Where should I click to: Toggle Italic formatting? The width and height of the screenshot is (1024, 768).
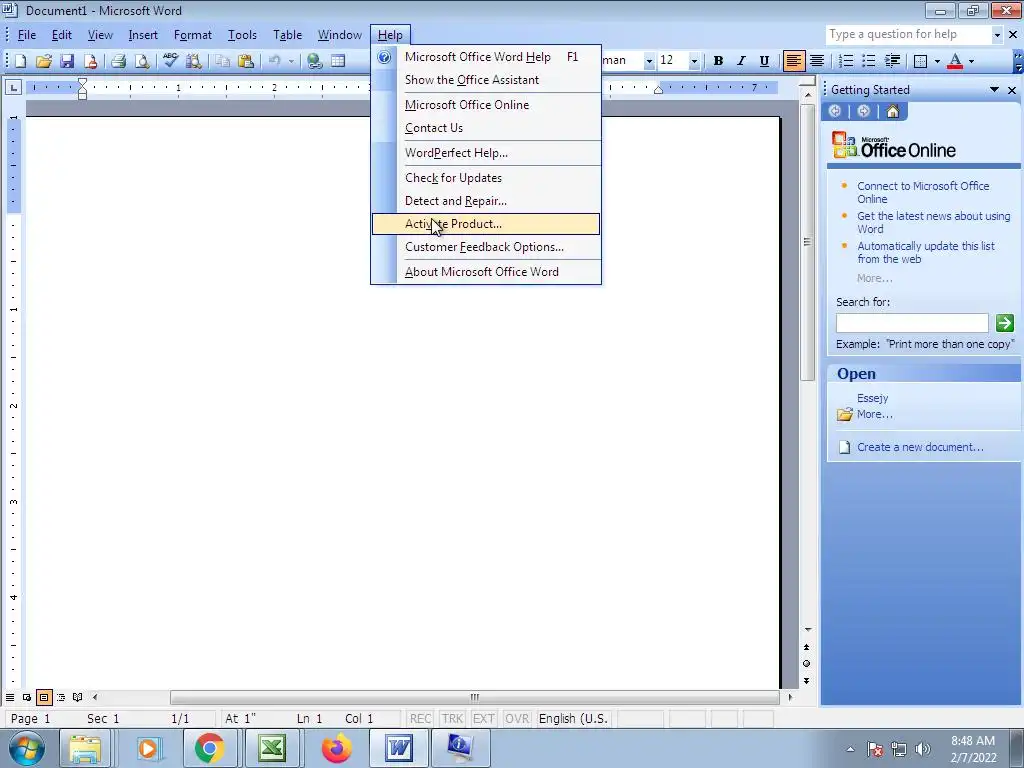pos(741,61)
